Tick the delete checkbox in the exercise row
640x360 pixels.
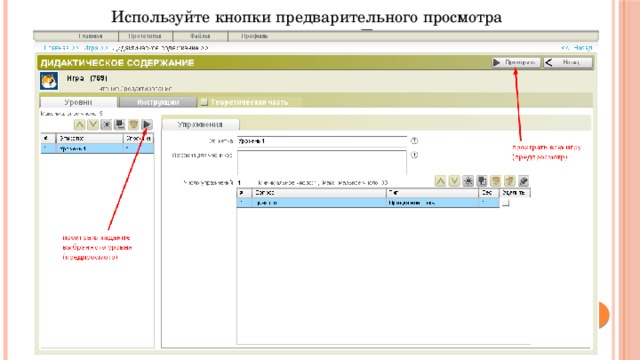pyautogui.click(x=506, y=203)
